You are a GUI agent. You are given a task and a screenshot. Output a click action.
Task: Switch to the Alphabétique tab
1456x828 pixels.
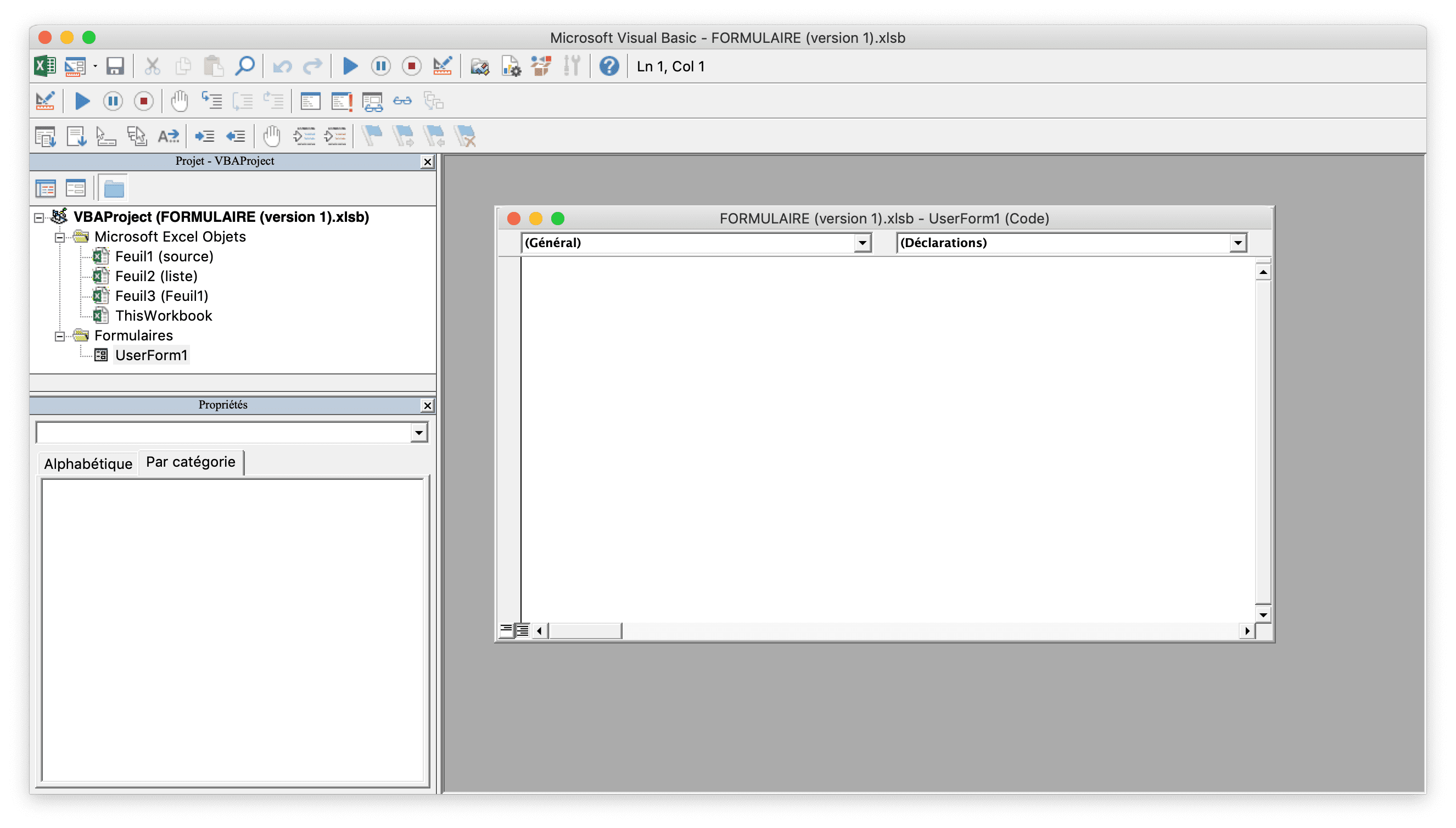(88, 463)
